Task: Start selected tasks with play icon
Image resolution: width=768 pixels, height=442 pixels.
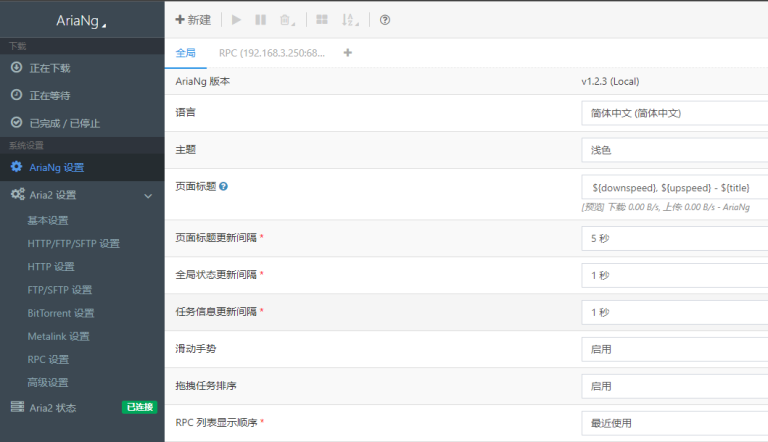Action: (x=237, y=20)
